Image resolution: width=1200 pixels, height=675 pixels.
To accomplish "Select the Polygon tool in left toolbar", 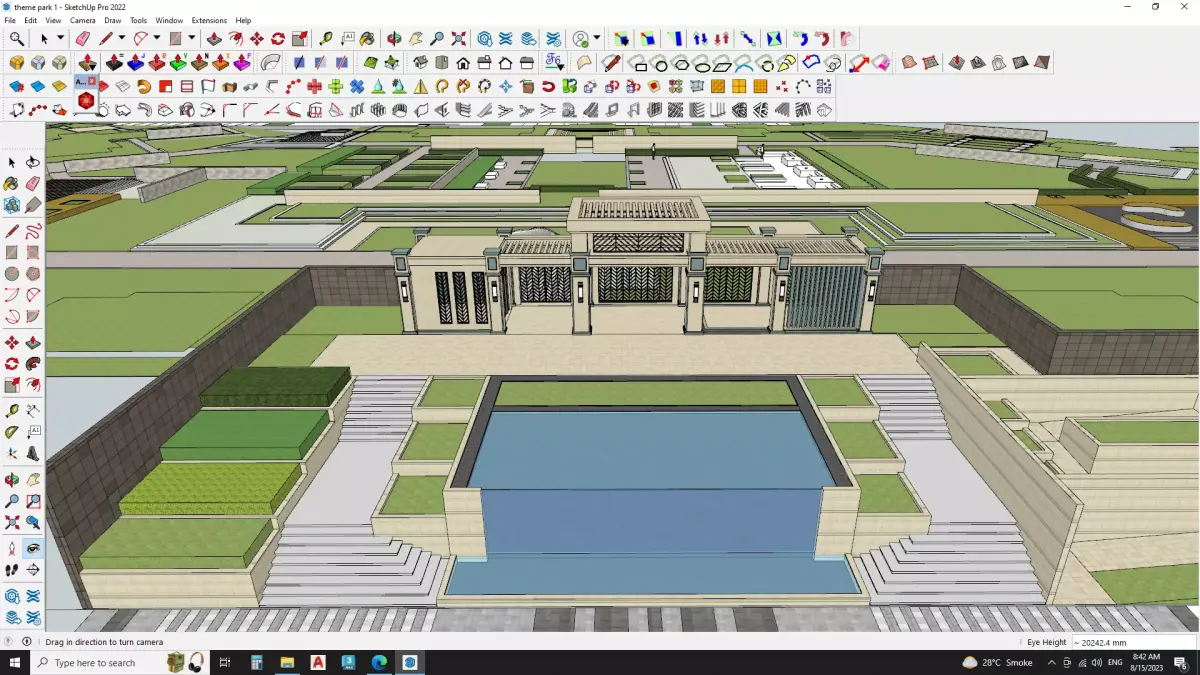I will point(33,274).
